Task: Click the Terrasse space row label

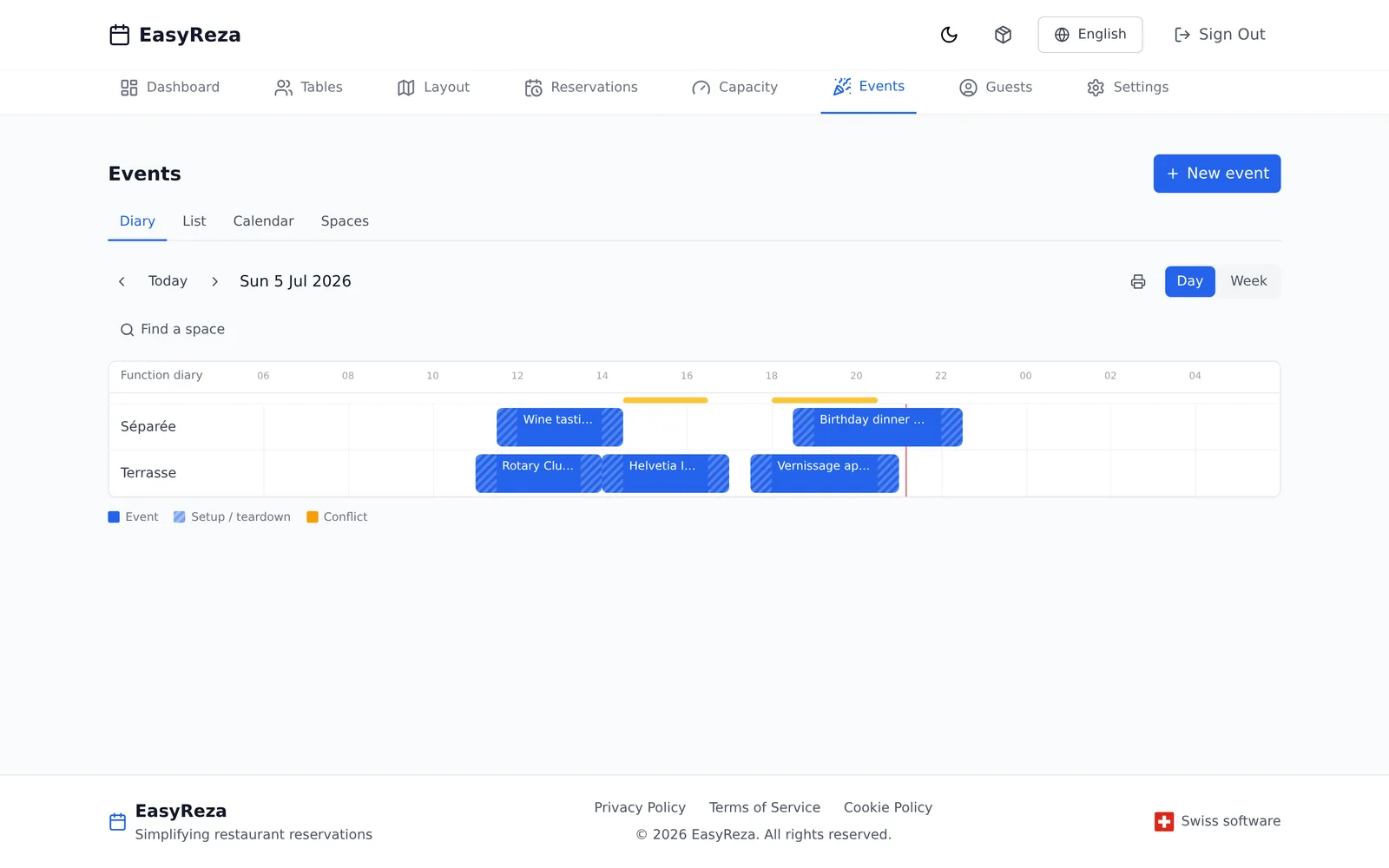Action: pyautogui.click(x=148, y=473)
